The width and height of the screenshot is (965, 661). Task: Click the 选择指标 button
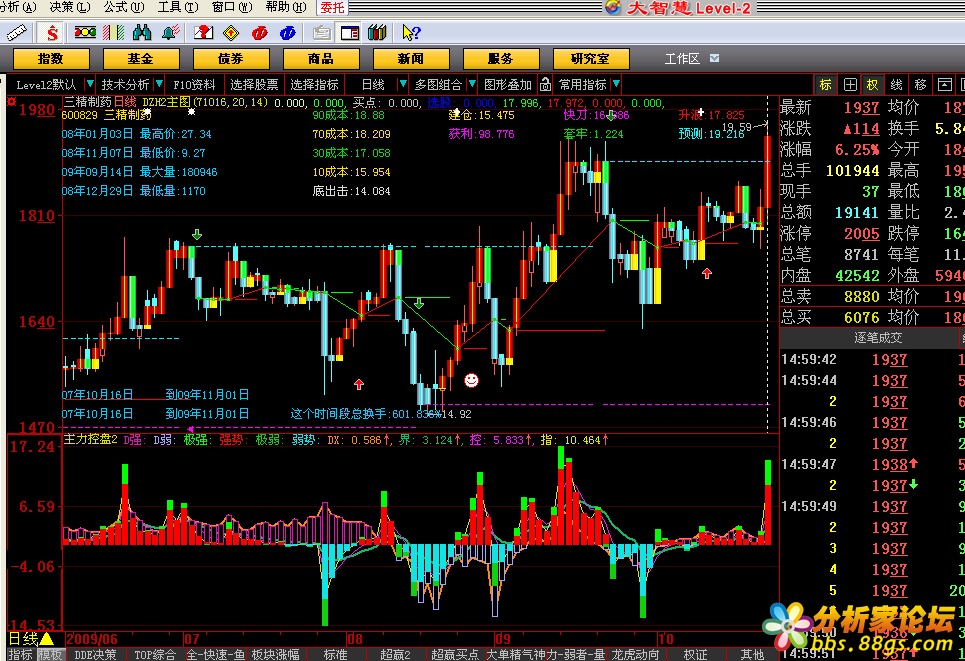tap(314, 84)
